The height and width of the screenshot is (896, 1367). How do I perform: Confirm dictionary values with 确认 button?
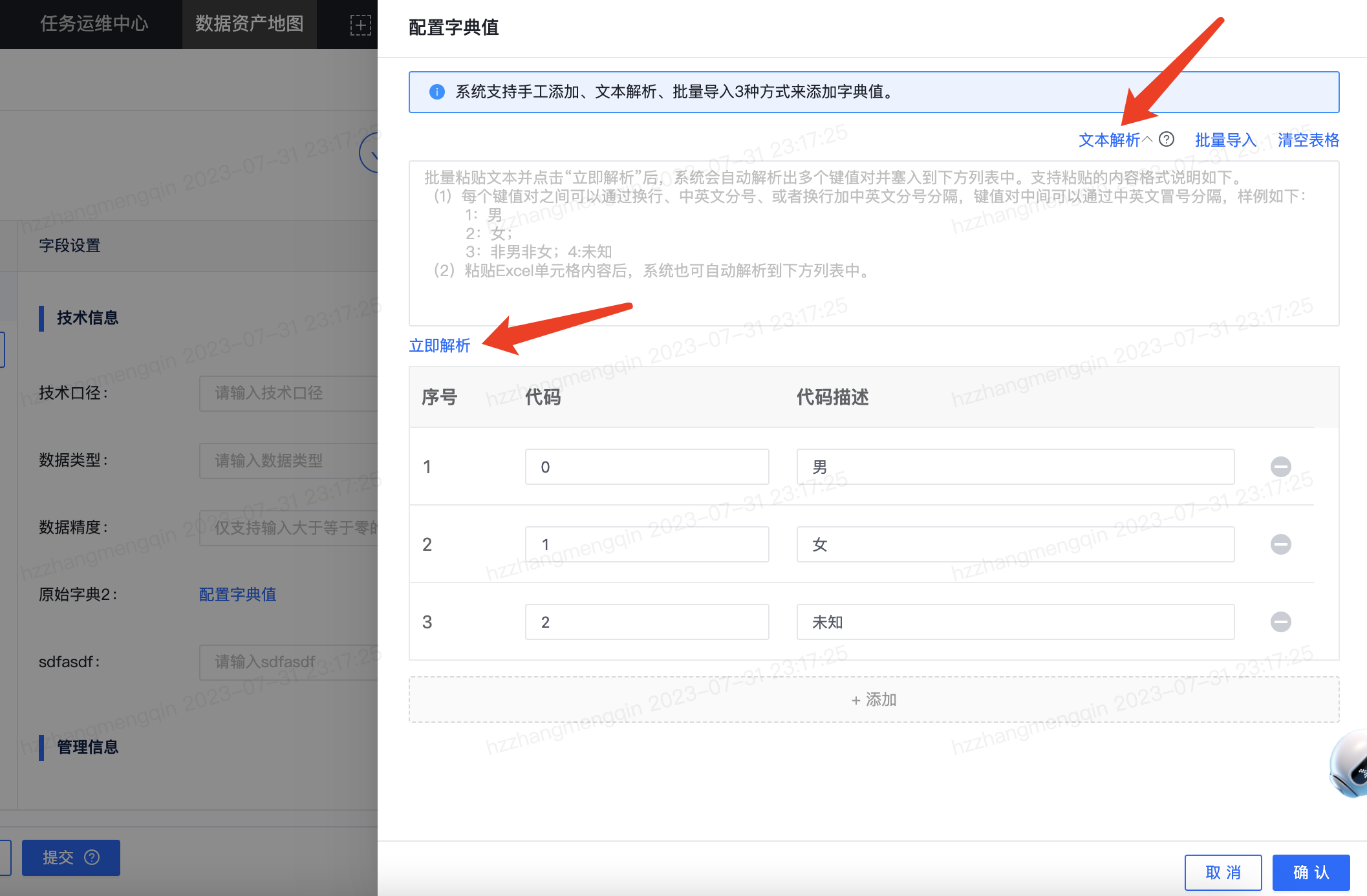(x=1310, y=872)
